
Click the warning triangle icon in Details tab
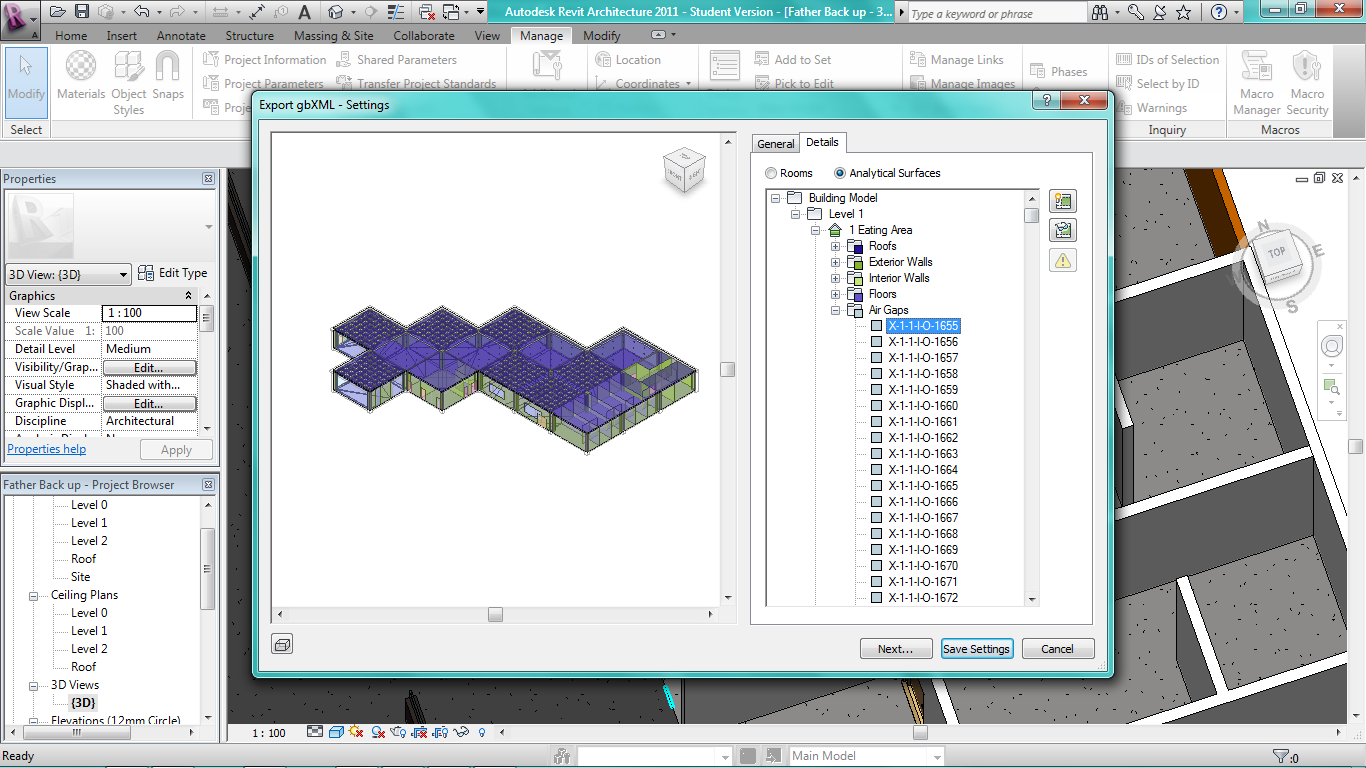tap(1062, 260)
